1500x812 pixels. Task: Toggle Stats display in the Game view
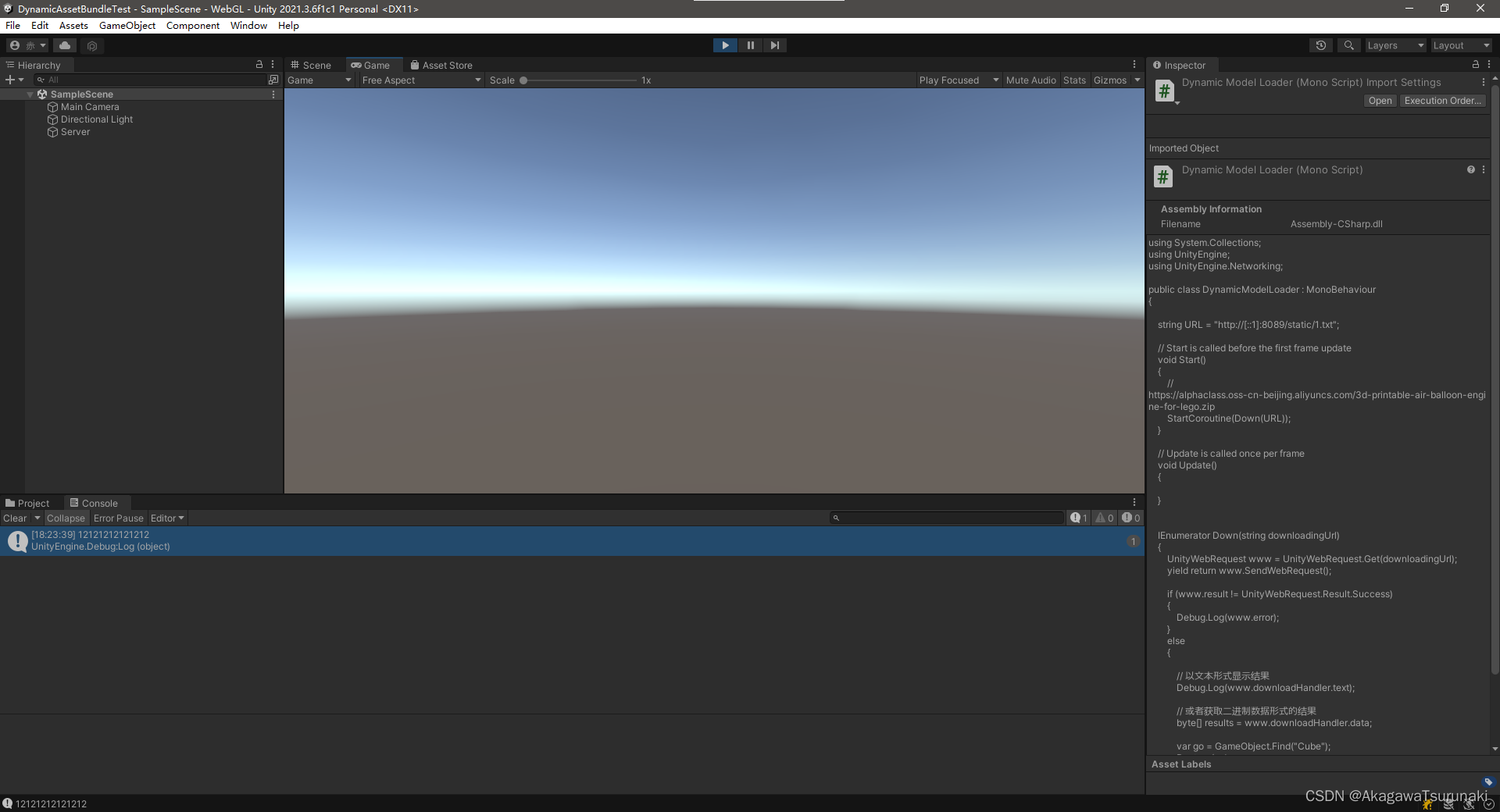(1074, 80)
